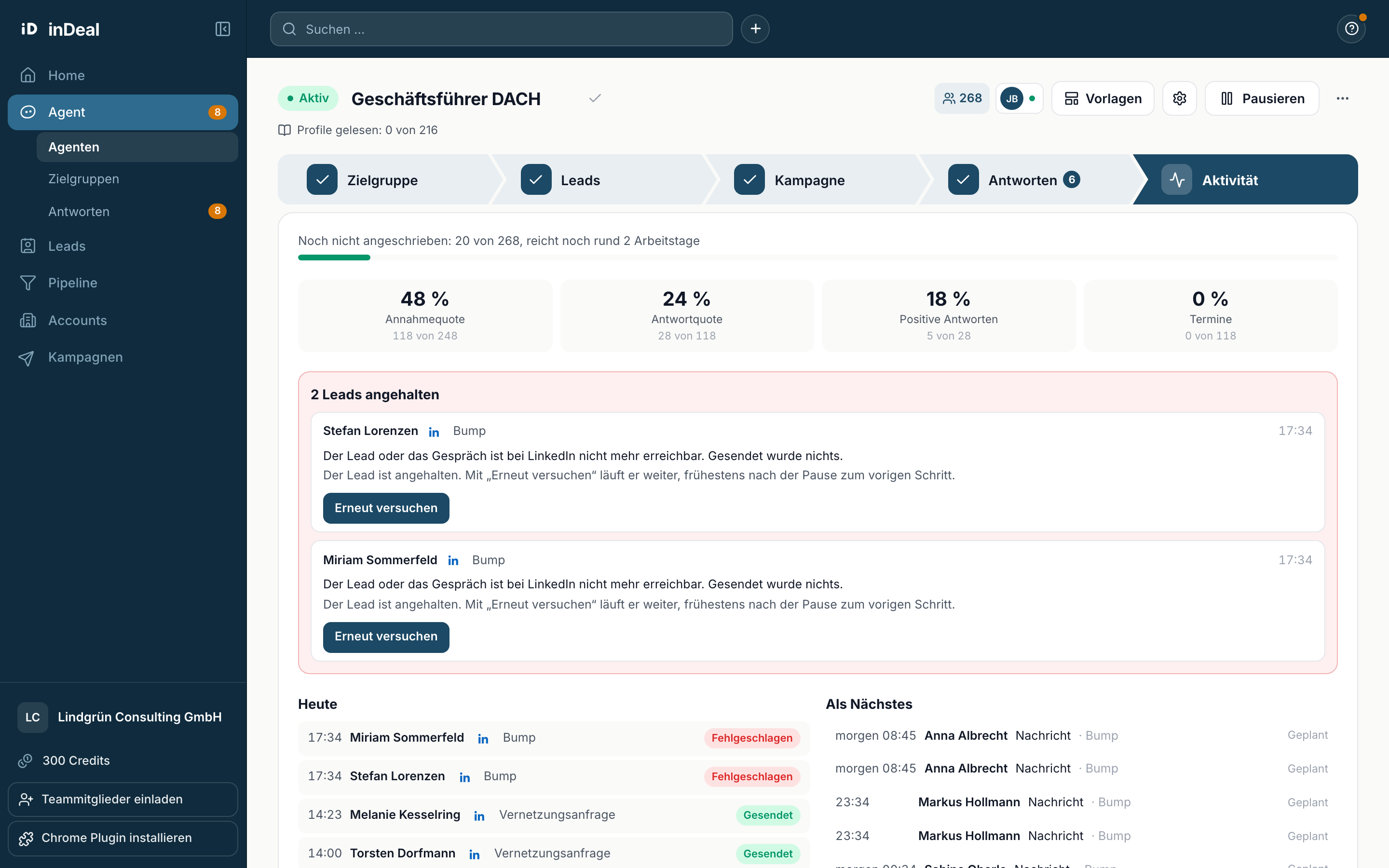This screenshot has height=868, width=1389.
Task: Click the green Aktiv status badge
Action: coord(308,98)
